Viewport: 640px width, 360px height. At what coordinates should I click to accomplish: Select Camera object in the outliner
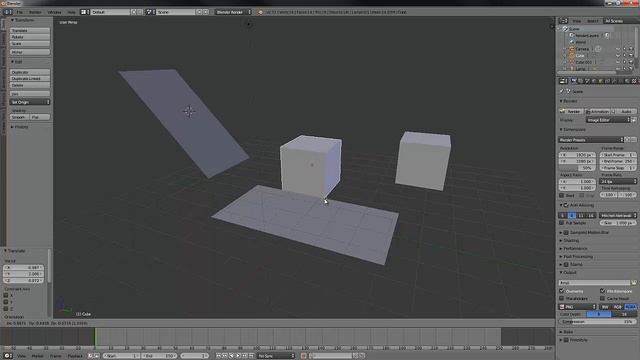click(x=582, y=49)
